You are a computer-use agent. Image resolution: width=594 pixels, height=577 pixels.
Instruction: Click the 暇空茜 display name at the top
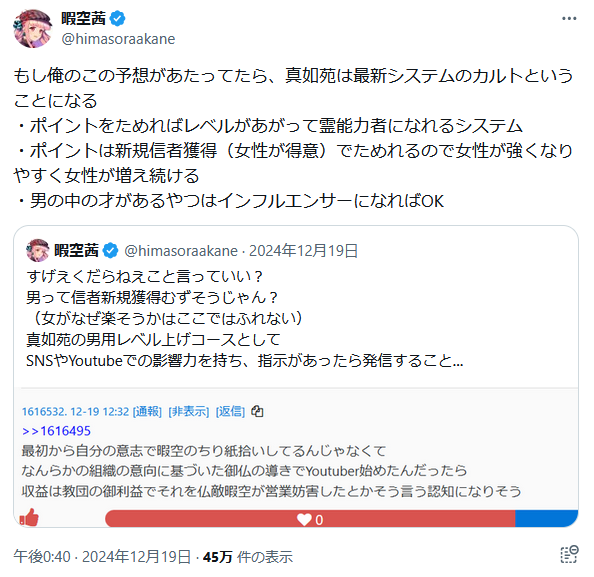point(83,19)
